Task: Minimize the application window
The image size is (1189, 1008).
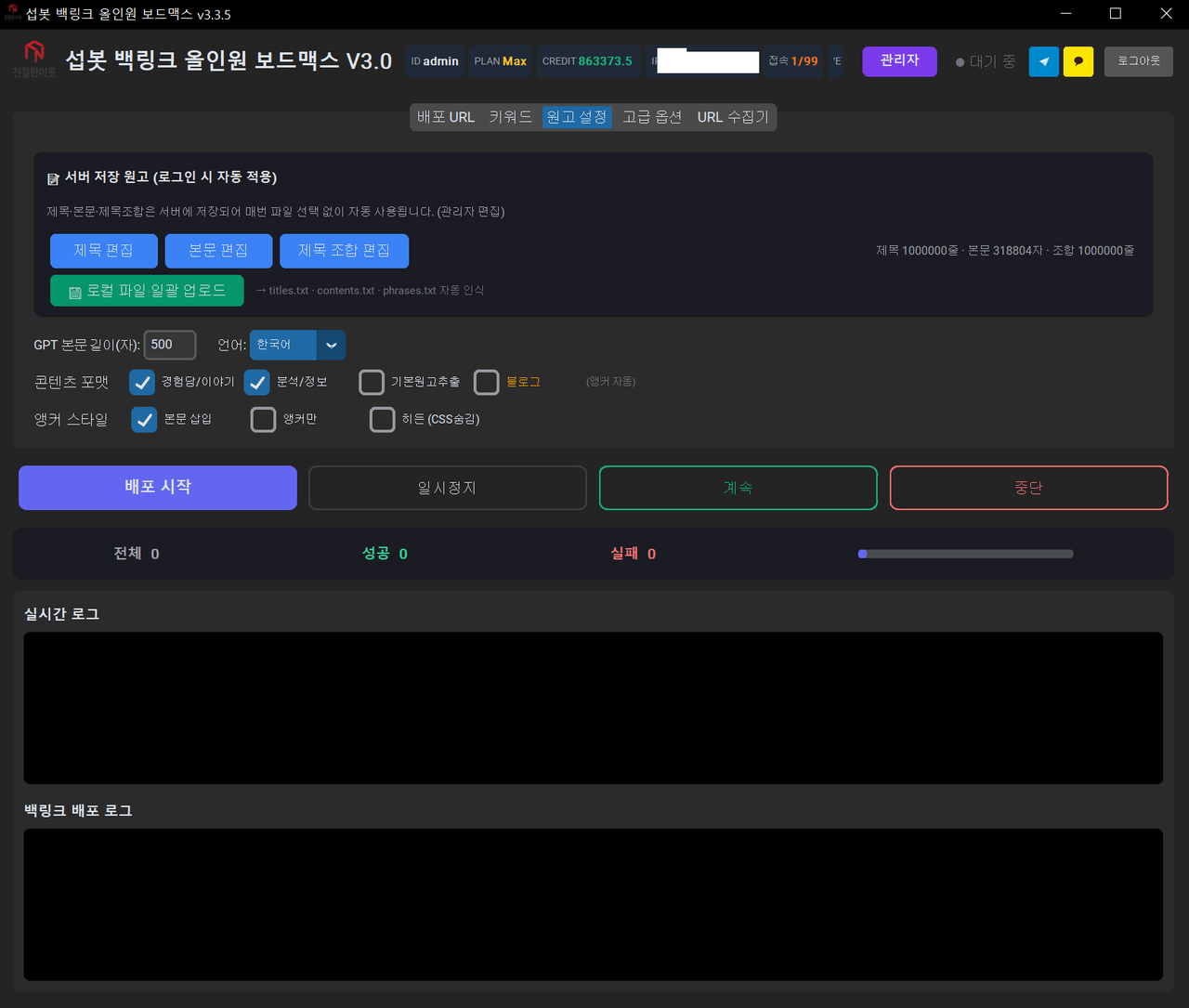Action: point(1065,14)
